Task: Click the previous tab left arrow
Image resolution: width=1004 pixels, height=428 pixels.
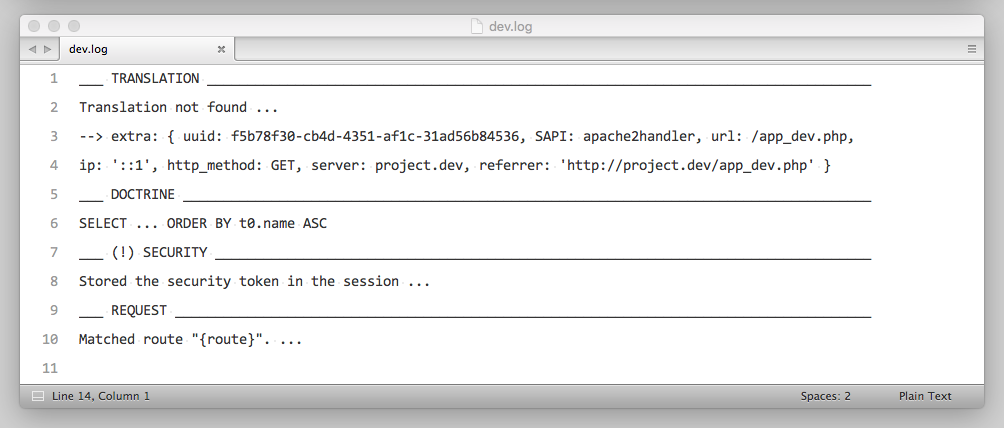Action: (x=32, y=48)
